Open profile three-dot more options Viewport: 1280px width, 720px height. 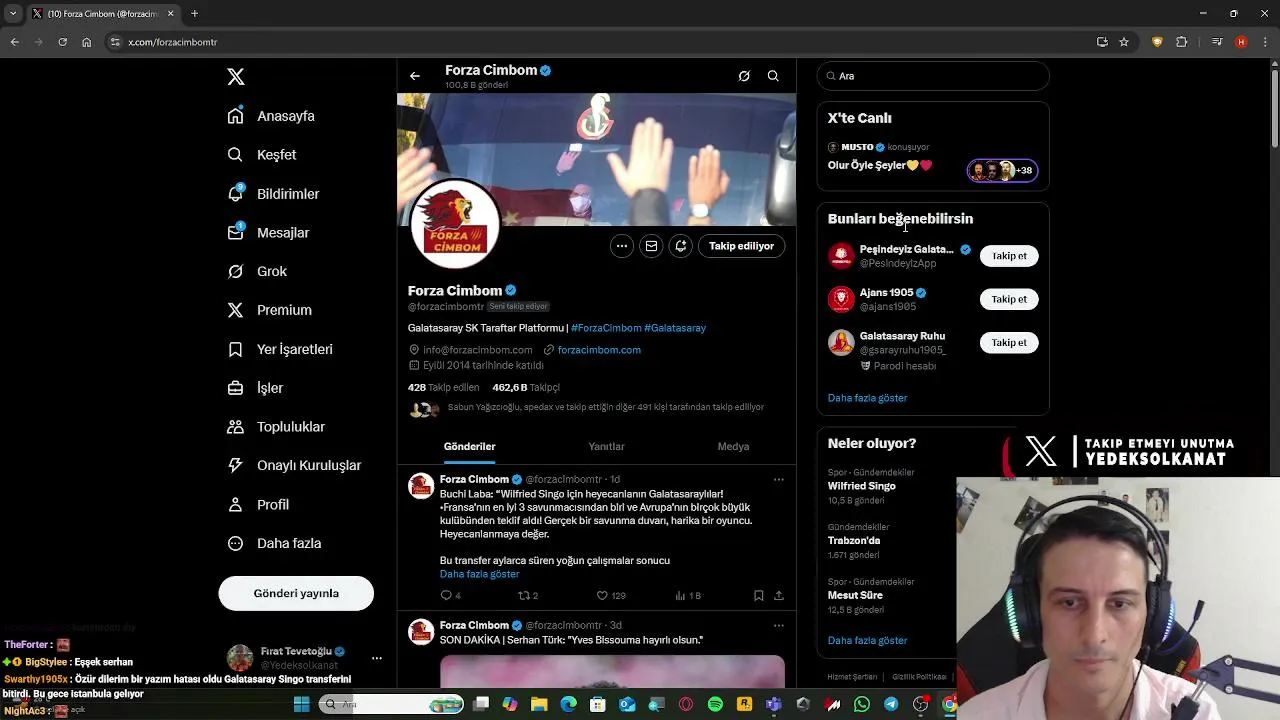pos(622,246)
